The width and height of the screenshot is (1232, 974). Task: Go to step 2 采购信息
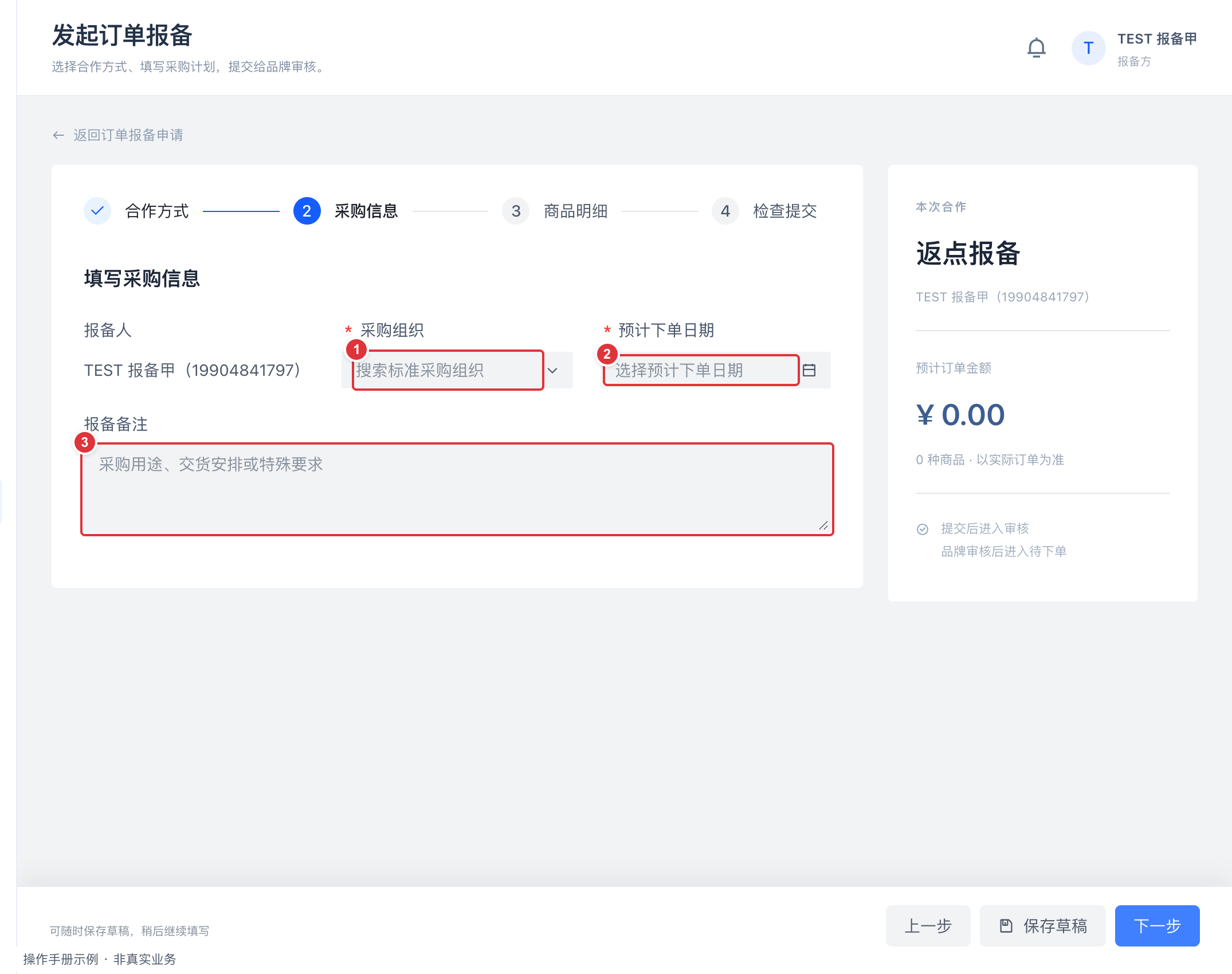(346, 211)
